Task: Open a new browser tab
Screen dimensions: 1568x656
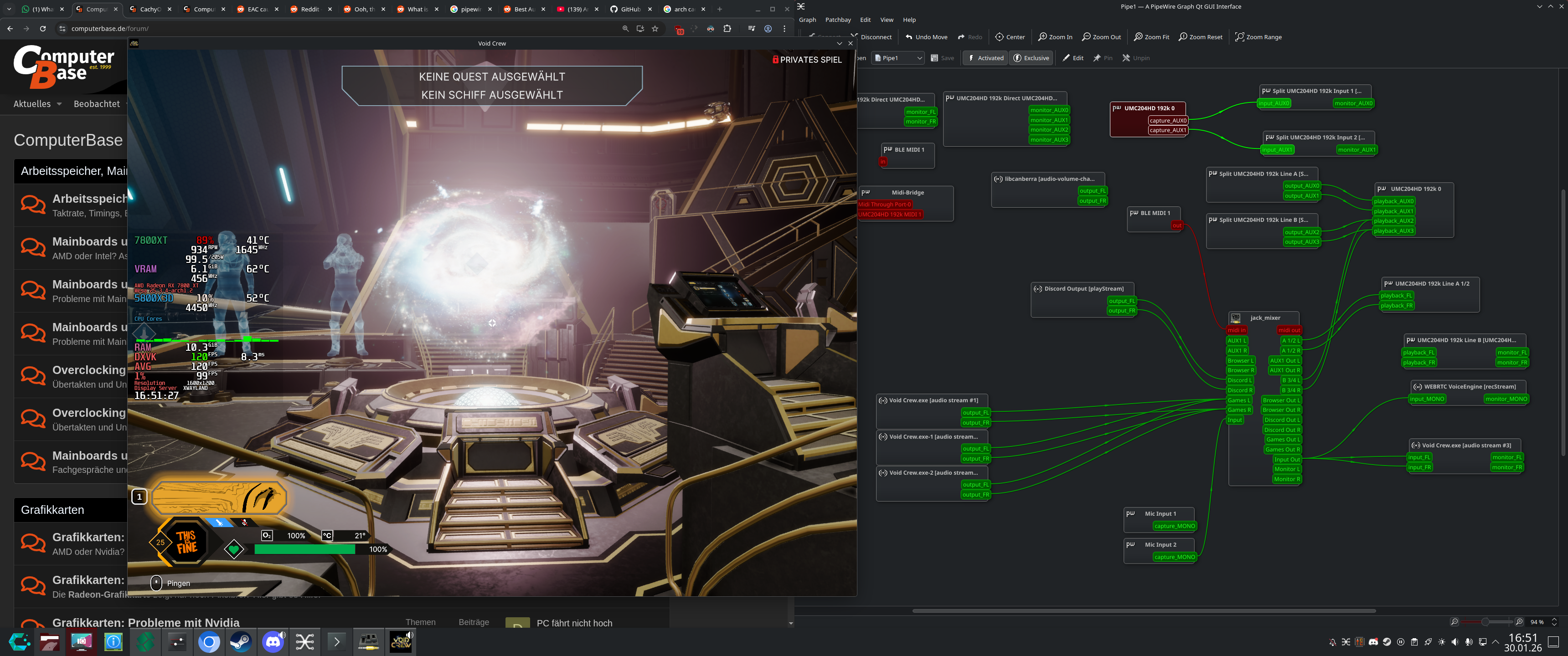Action: pos(719,9)
